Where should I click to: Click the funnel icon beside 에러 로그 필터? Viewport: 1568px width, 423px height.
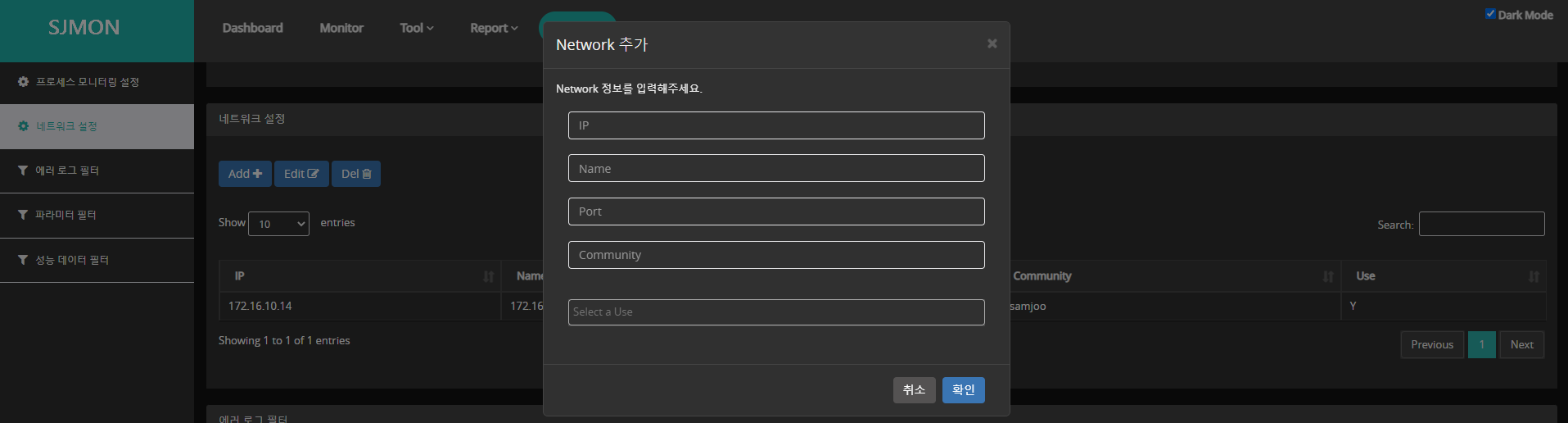(x=23, y=171)
